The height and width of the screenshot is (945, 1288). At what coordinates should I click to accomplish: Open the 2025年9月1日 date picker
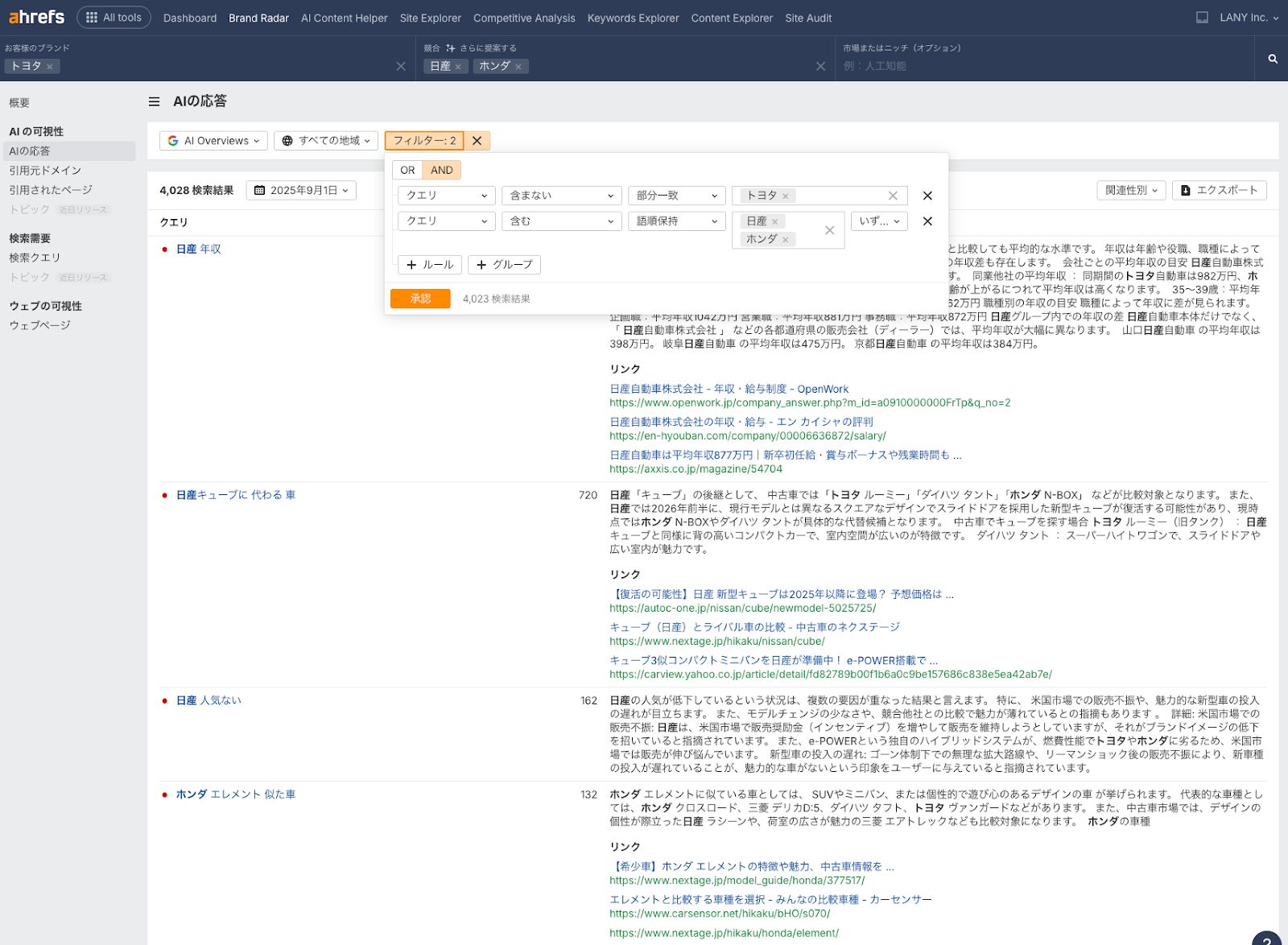pos(301,191)
